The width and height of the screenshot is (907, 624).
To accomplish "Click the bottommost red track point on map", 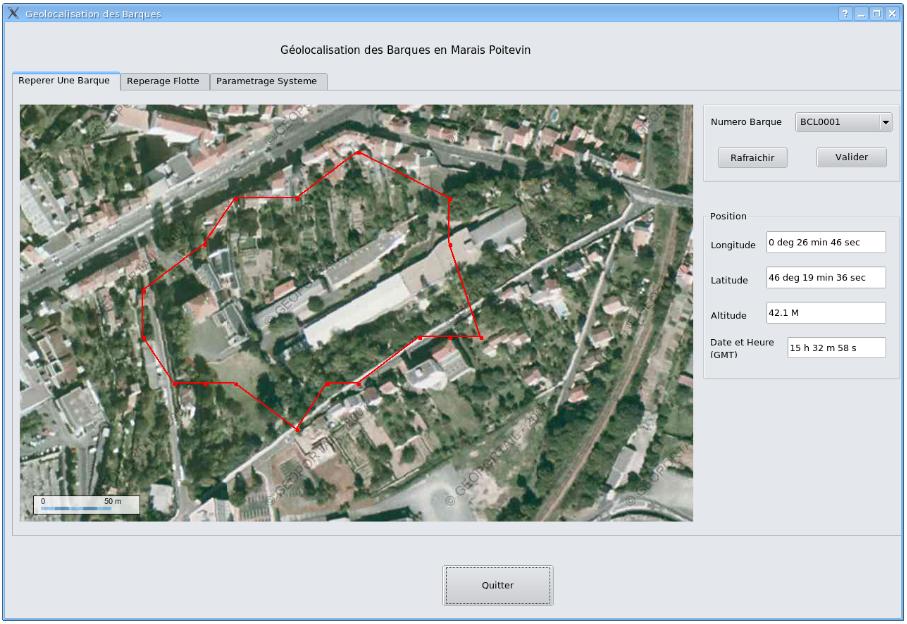I will click(x=297, y=429).
